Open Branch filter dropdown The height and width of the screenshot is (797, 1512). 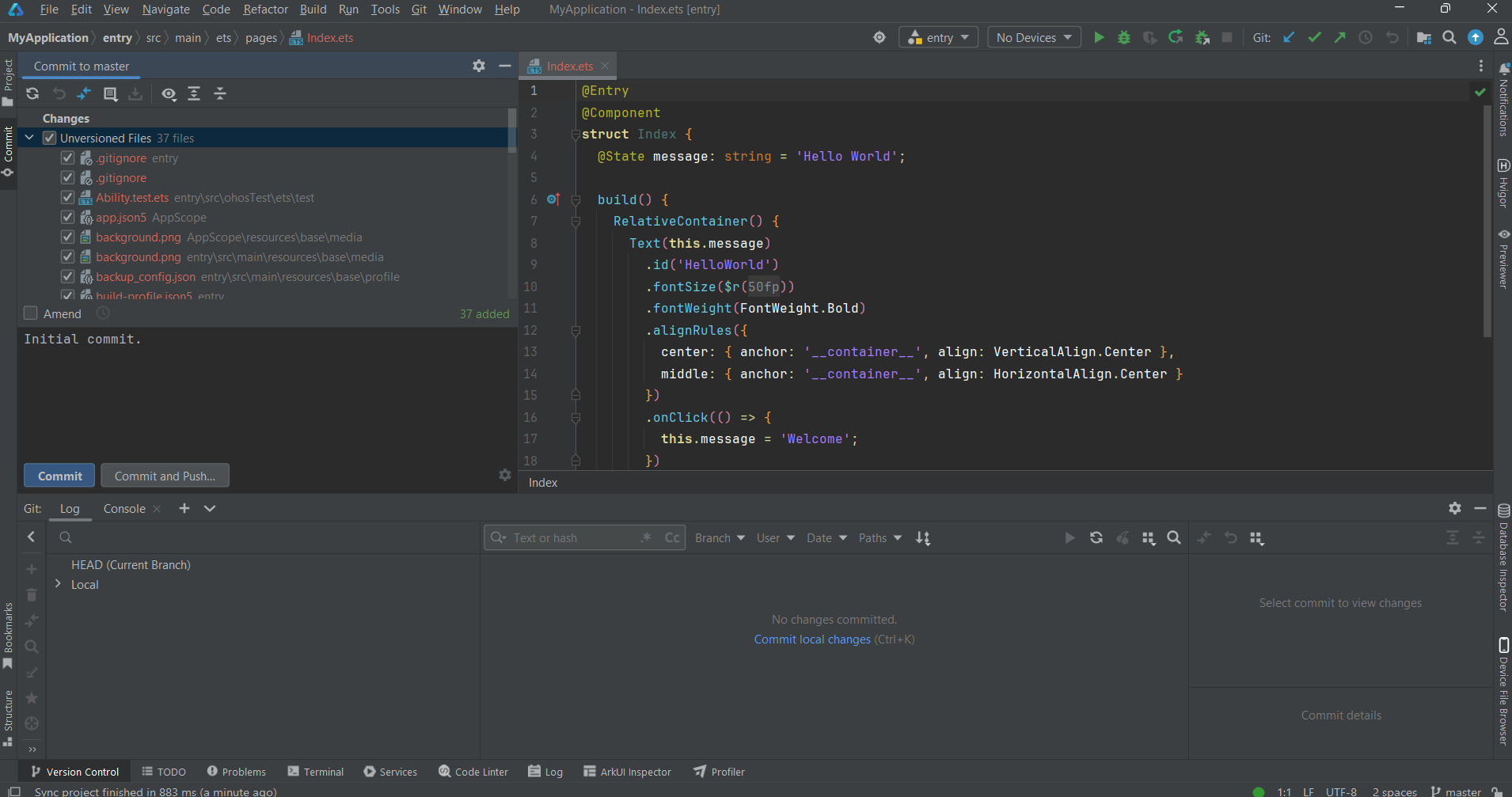[720, 537]
